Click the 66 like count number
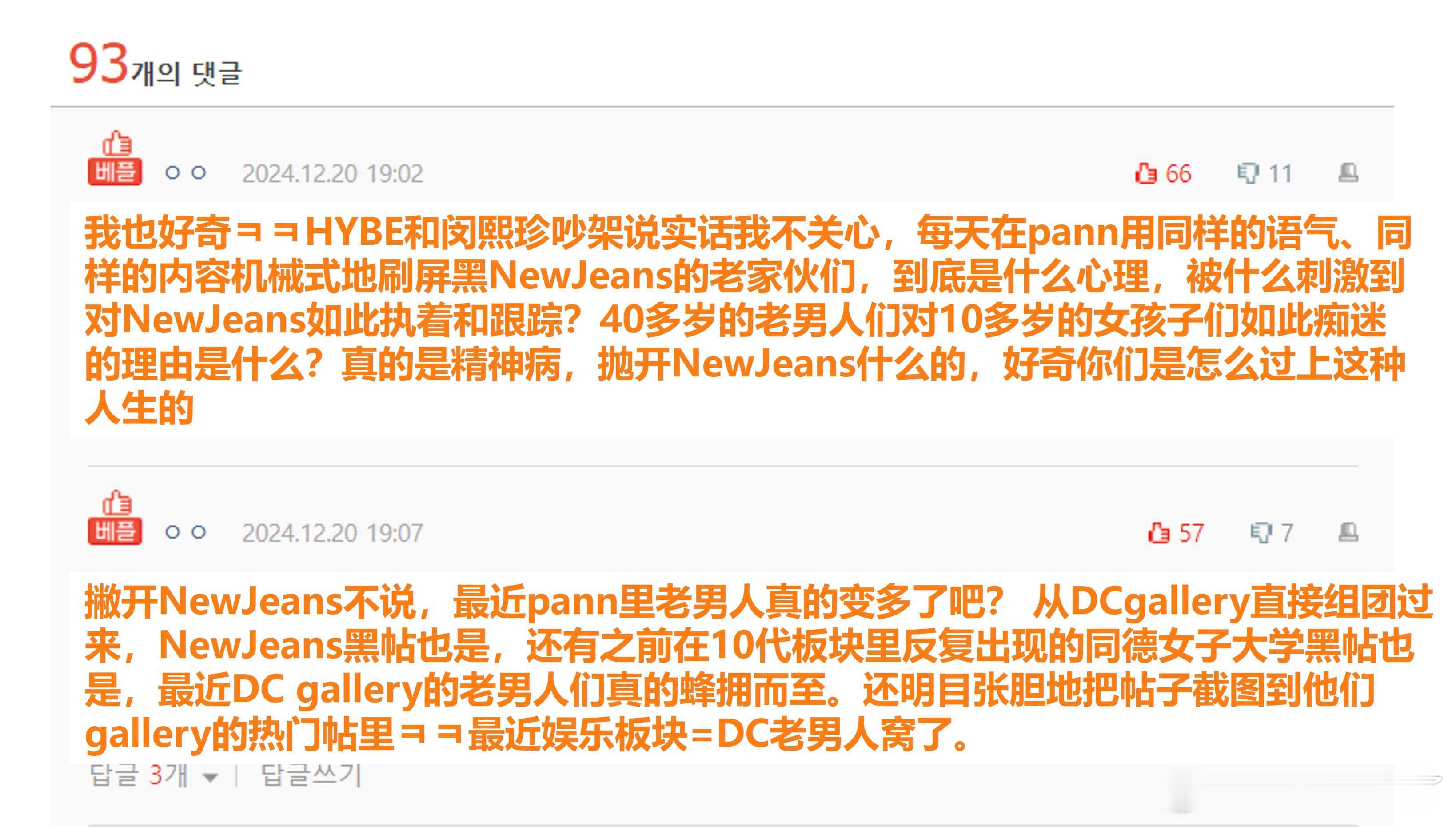The width and height of the screenshot is (1456, 827). [x=1178, y=174]
